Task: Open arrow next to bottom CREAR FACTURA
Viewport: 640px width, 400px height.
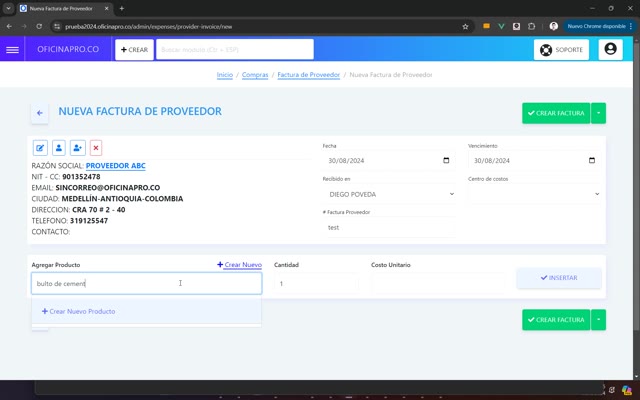Action: 598,320
